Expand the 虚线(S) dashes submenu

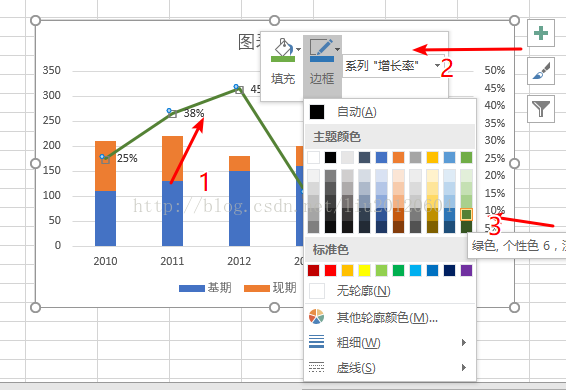(390, 368)
